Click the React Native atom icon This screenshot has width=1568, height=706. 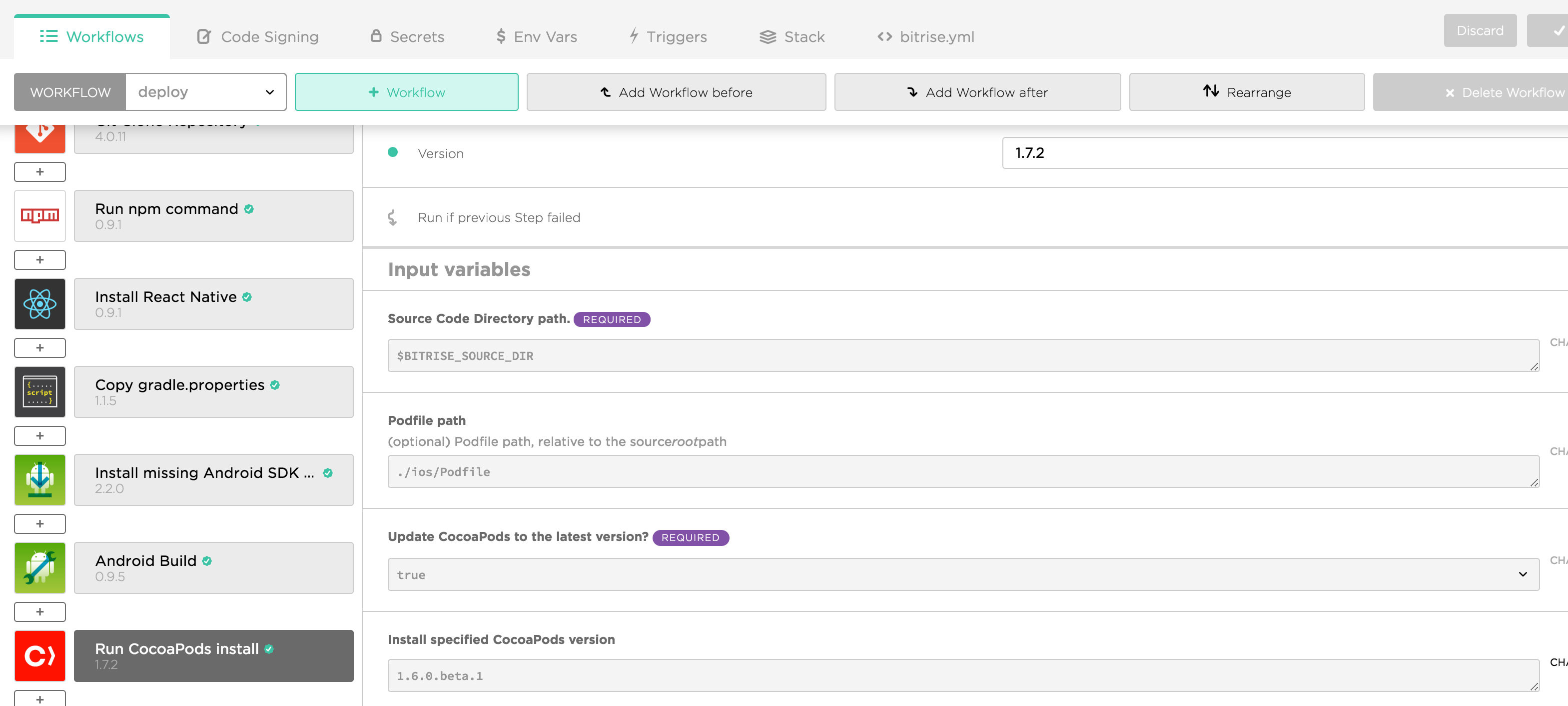39,304
